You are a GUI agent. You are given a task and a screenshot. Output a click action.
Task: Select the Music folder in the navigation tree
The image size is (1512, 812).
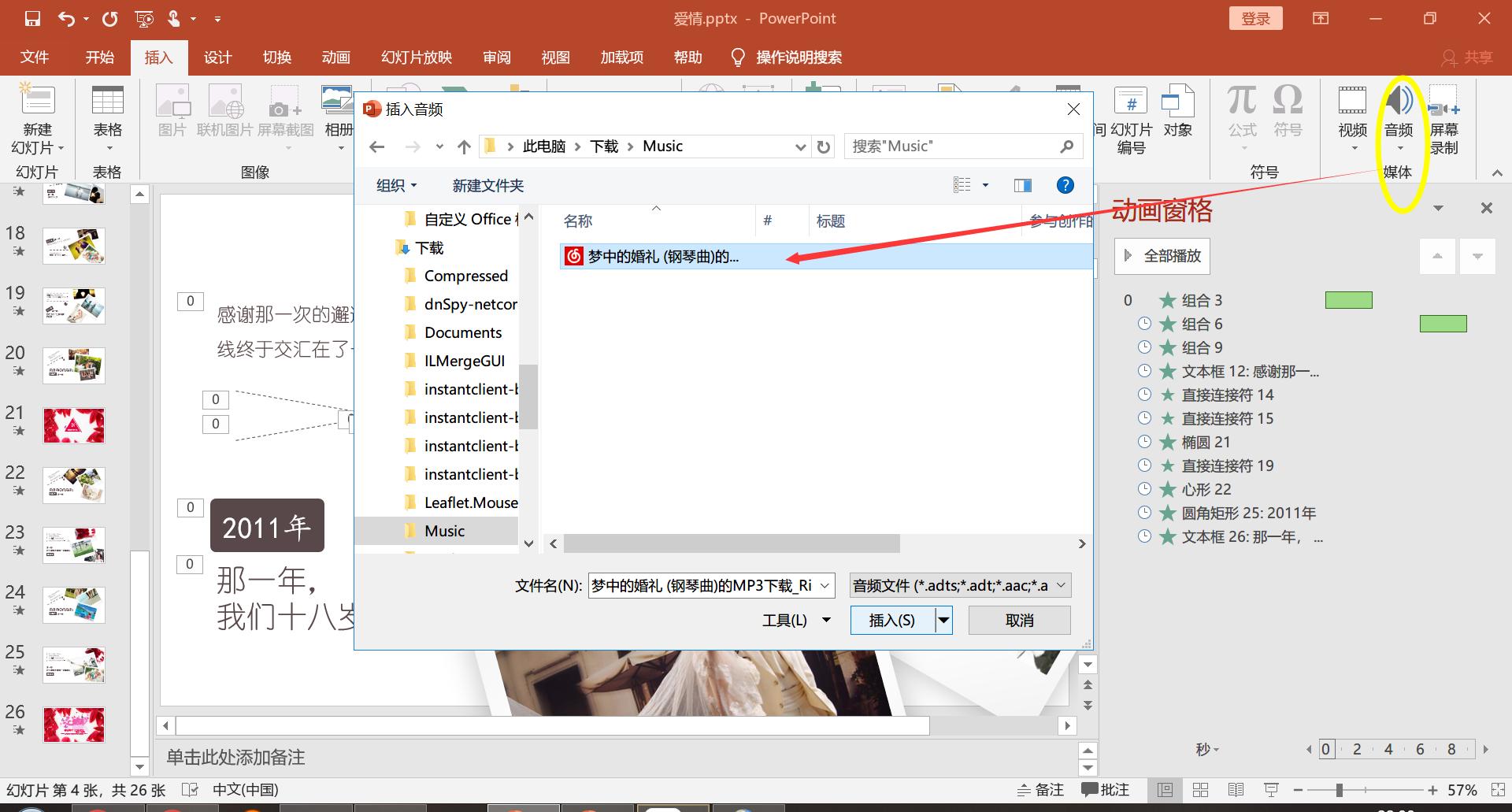click(x=444, y=531)
